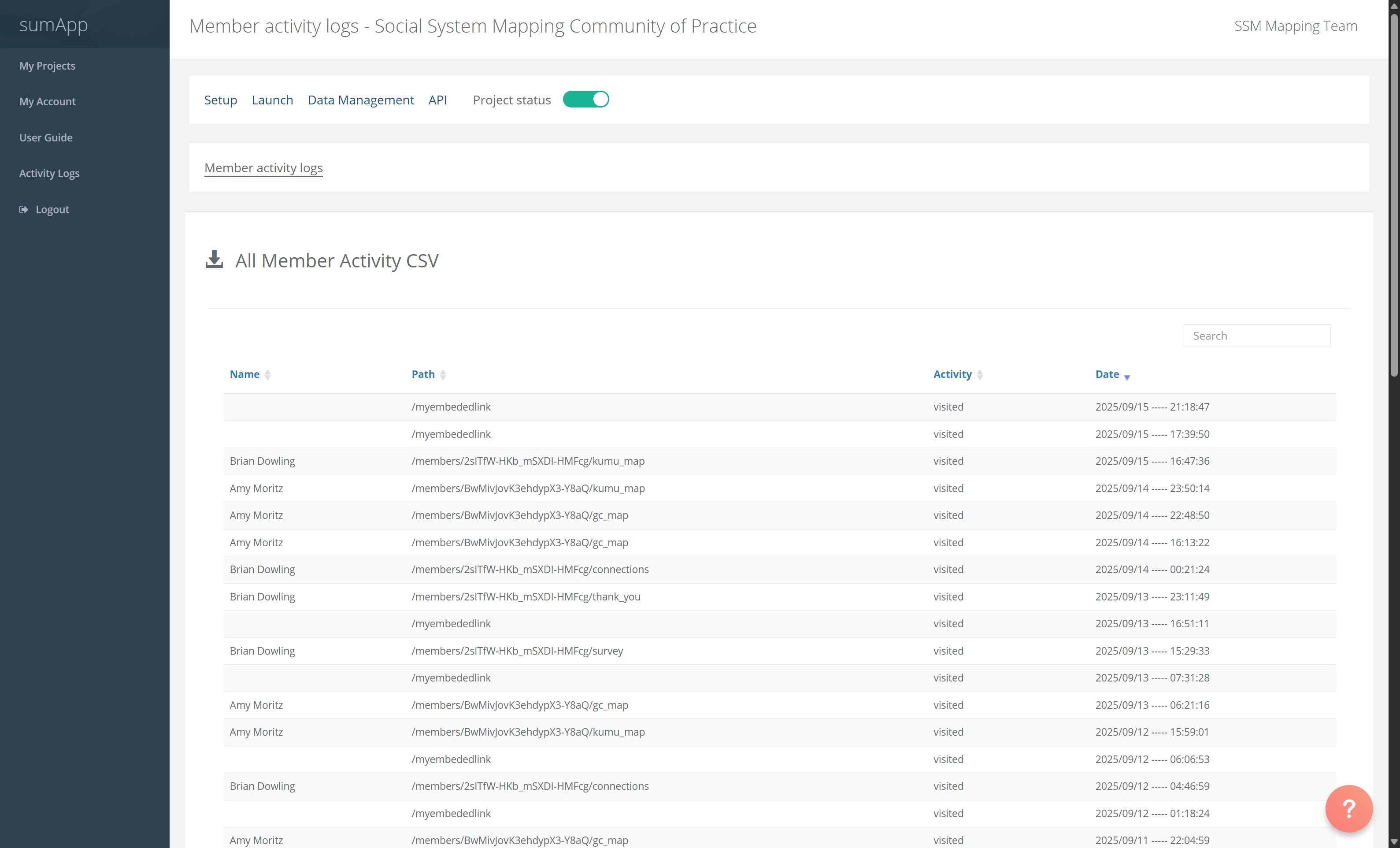Screen dimensions: 1400x848
Task: Click the sumApp logo
Action: (53, 24)
